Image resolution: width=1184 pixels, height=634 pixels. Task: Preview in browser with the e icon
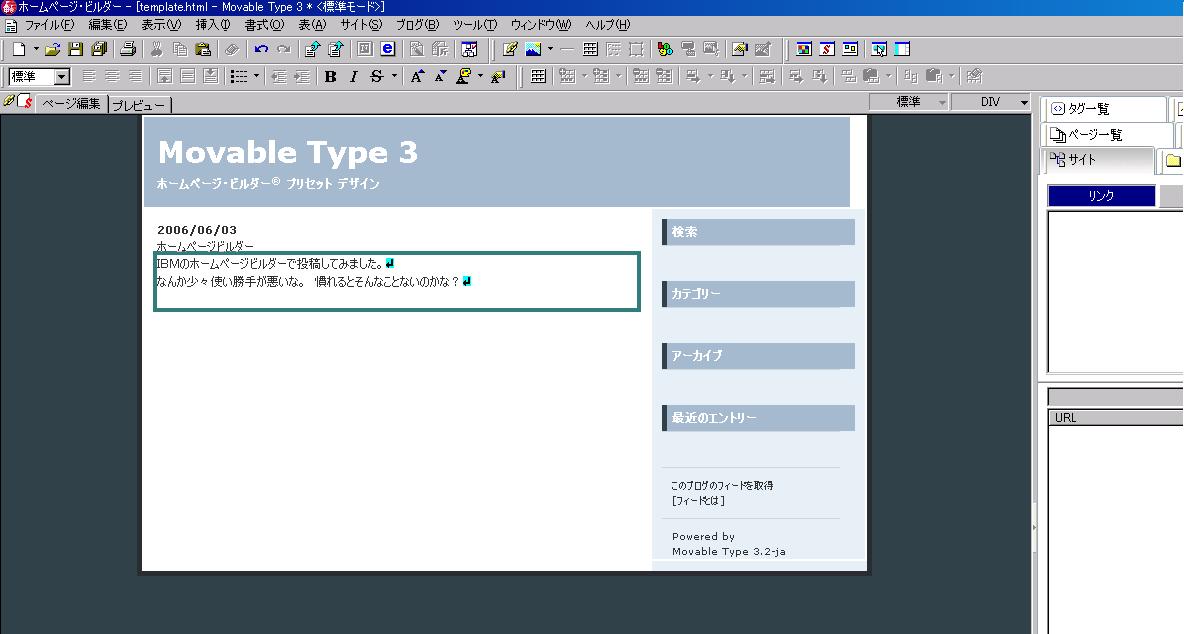pos(387,50)
